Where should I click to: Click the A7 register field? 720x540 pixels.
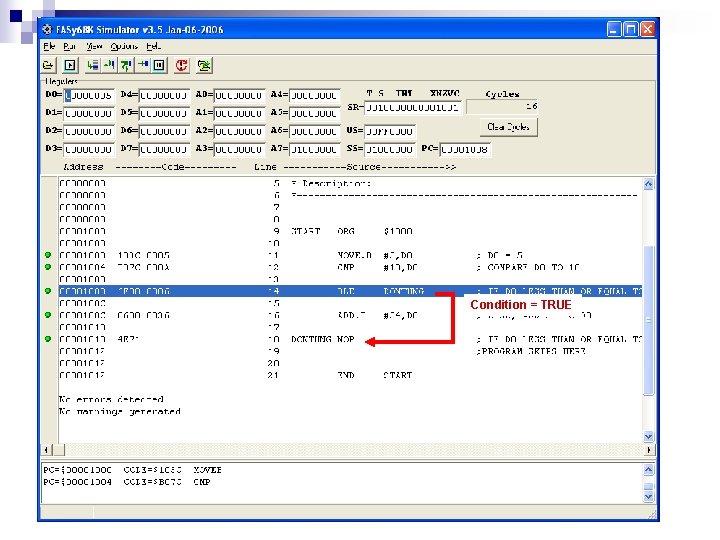point(315,149)
